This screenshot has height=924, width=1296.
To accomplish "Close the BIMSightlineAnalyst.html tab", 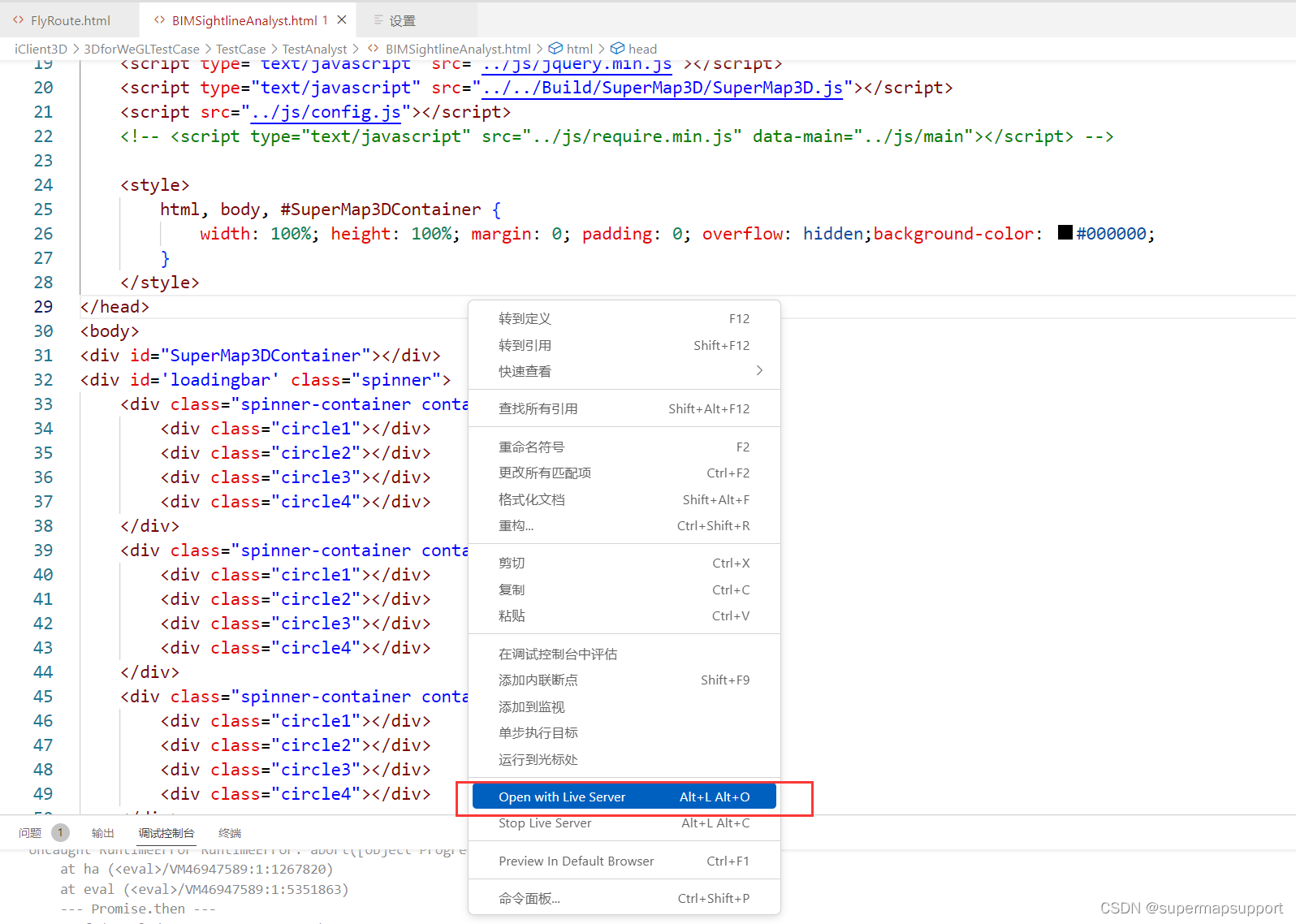I will click(x=342, y=20).
